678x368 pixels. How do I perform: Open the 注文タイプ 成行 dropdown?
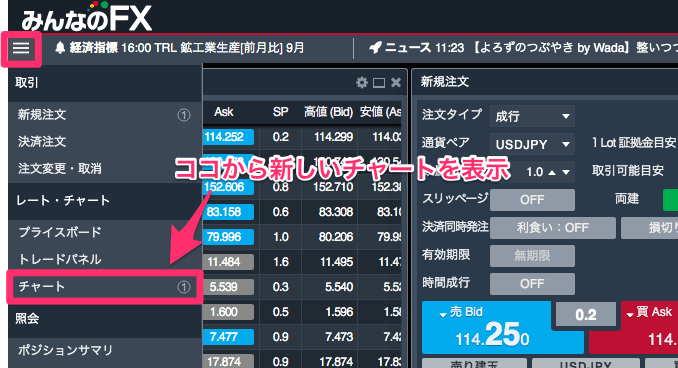coord(532,116)
